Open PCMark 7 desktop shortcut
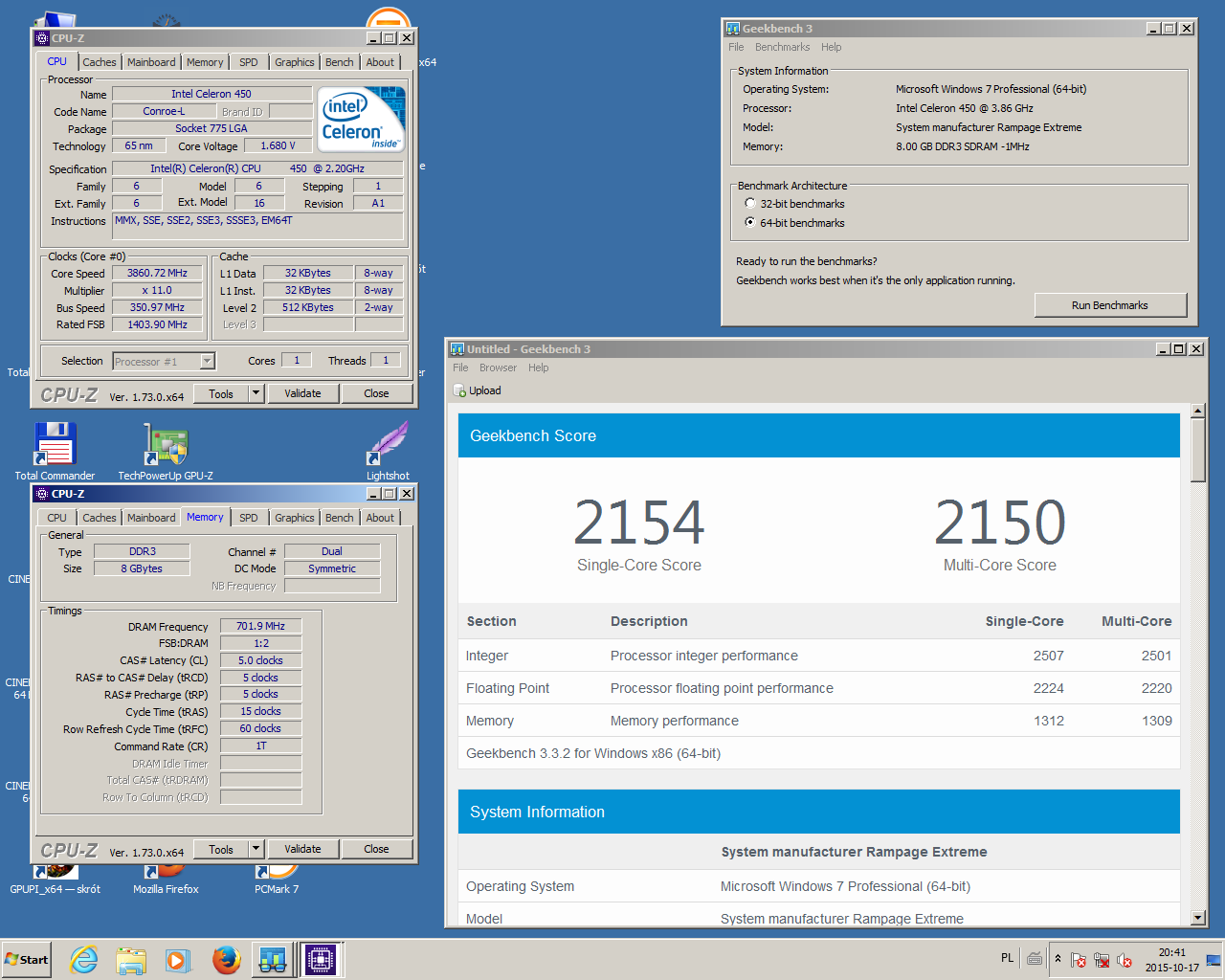The height and width of the screenshot is (980, 1225). pos(277,880)
